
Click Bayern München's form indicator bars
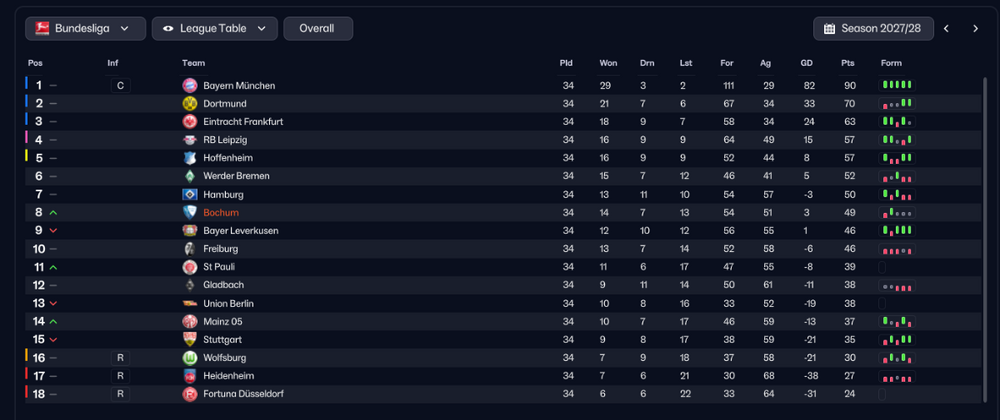(897, 85)
